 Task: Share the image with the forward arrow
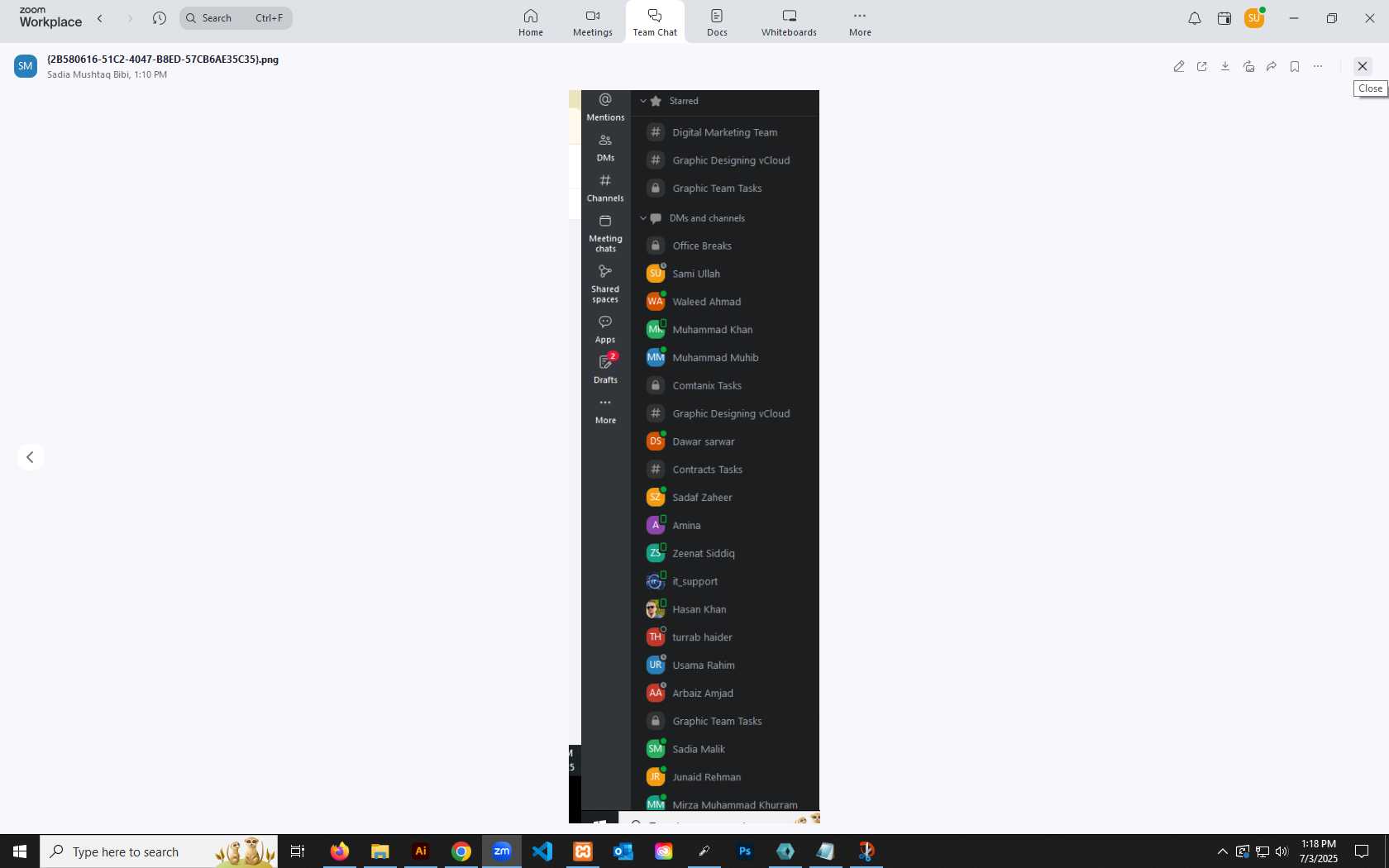[x=1272, y=66]
